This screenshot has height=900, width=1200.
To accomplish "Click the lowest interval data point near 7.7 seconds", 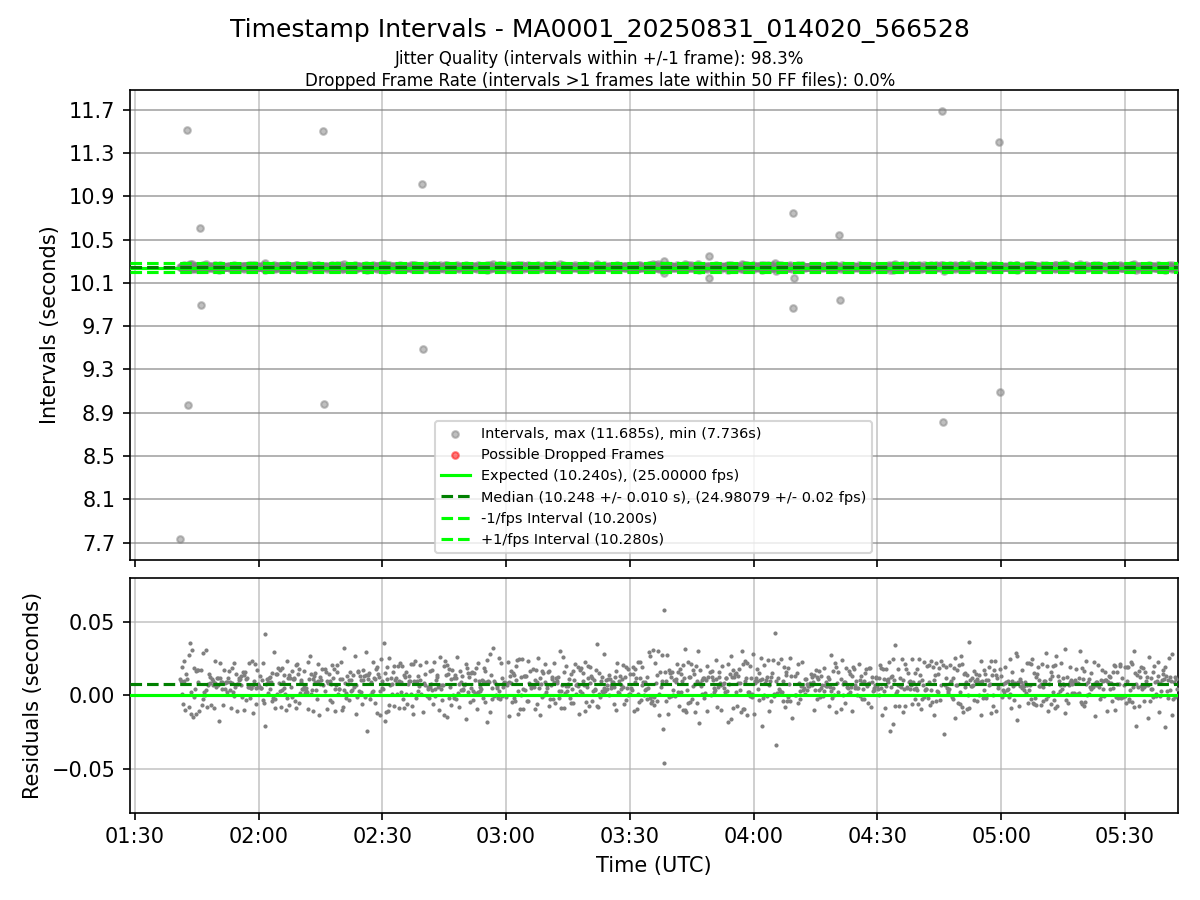I will (x=180, y=539).
